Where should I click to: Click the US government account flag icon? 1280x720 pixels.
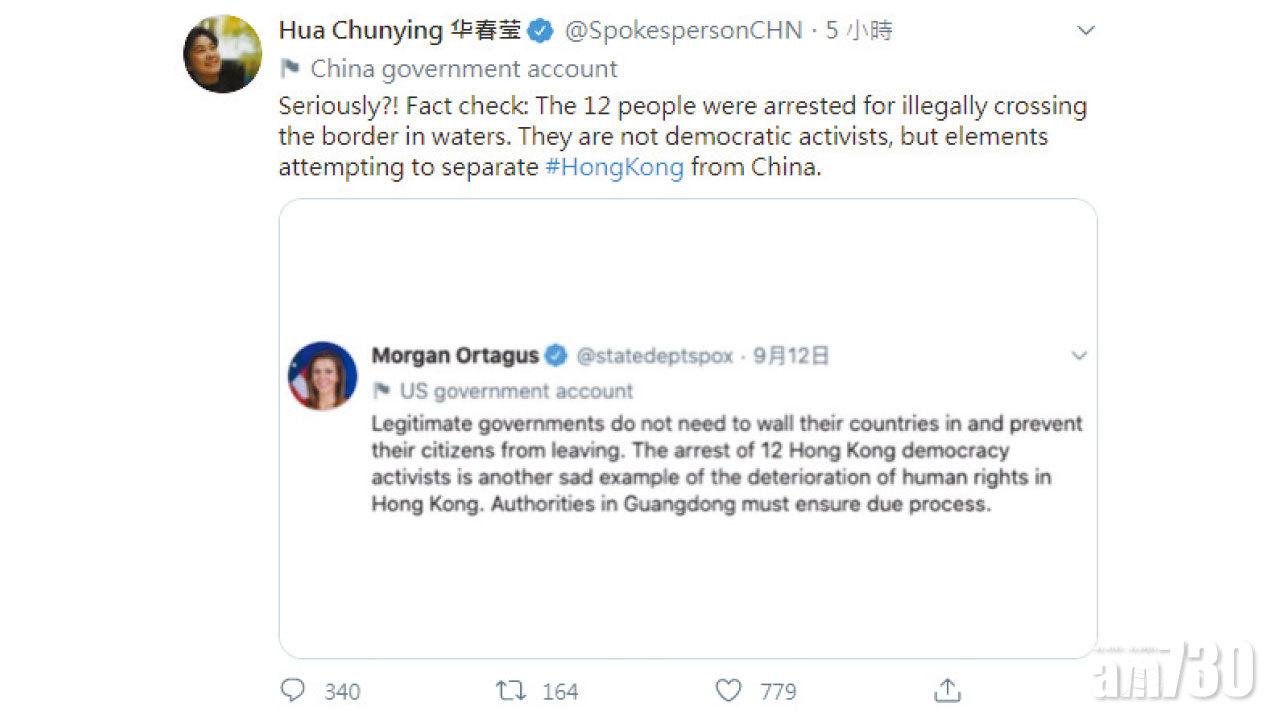click(x=381, y=391)
